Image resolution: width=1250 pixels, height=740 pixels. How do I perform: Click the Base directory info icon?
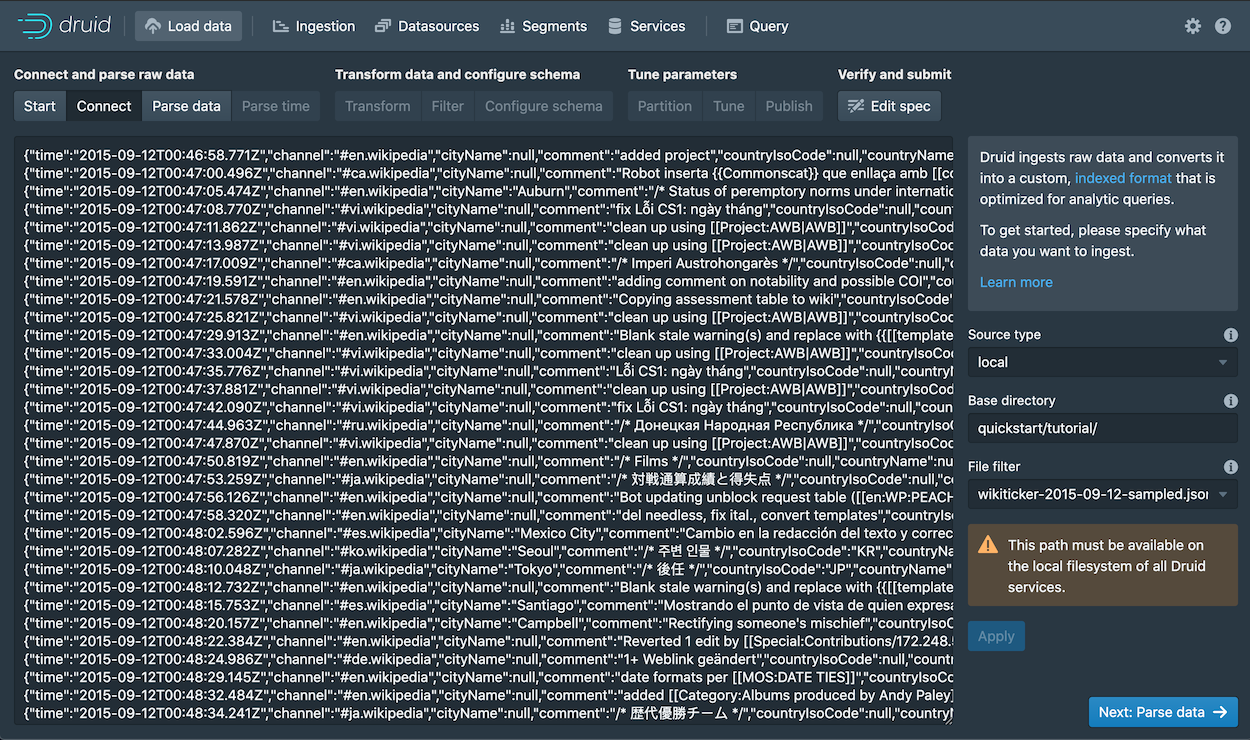click(x=1230, y=401)
